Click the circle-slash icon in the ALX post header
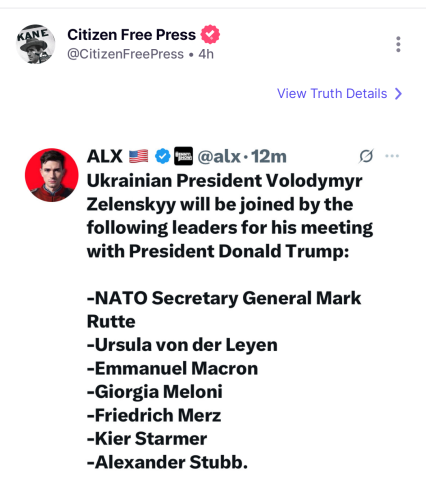This screenshot has height=500, width=426. [x=366, y=156]
